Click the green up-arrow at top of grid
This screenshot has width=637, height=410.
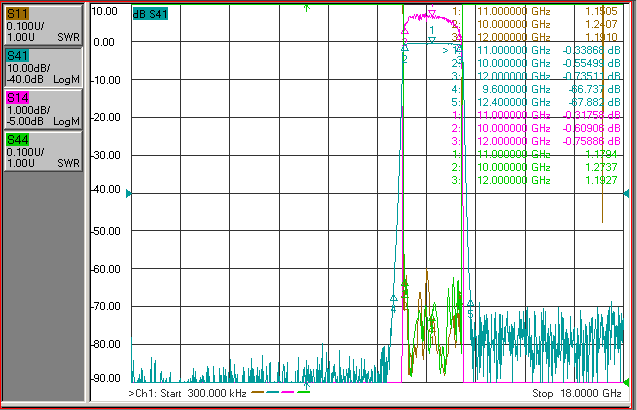pyautogui.click(x=307, y=8)
